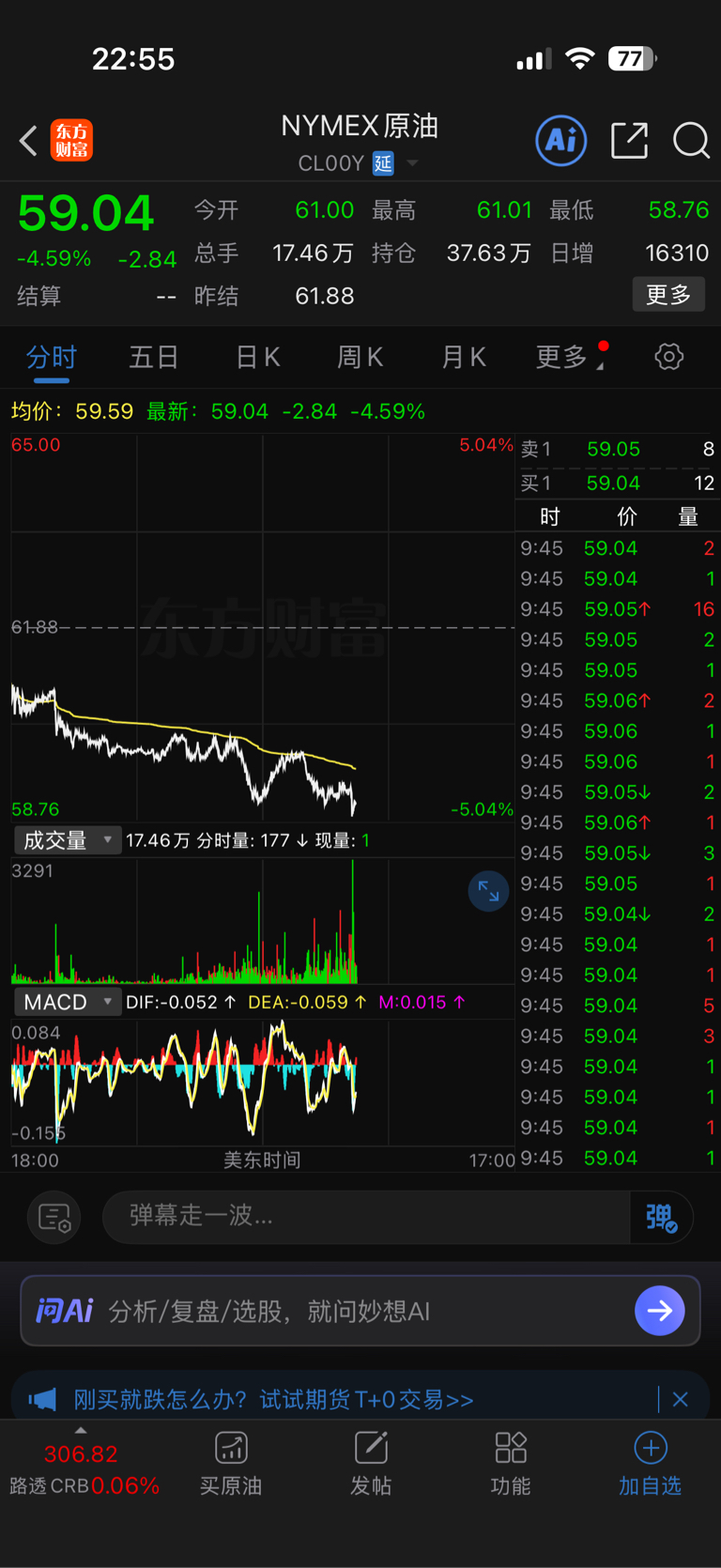Viewport: 721px width, 1568px height.
Task: Tap the share export icon
Action: (629, 141)
